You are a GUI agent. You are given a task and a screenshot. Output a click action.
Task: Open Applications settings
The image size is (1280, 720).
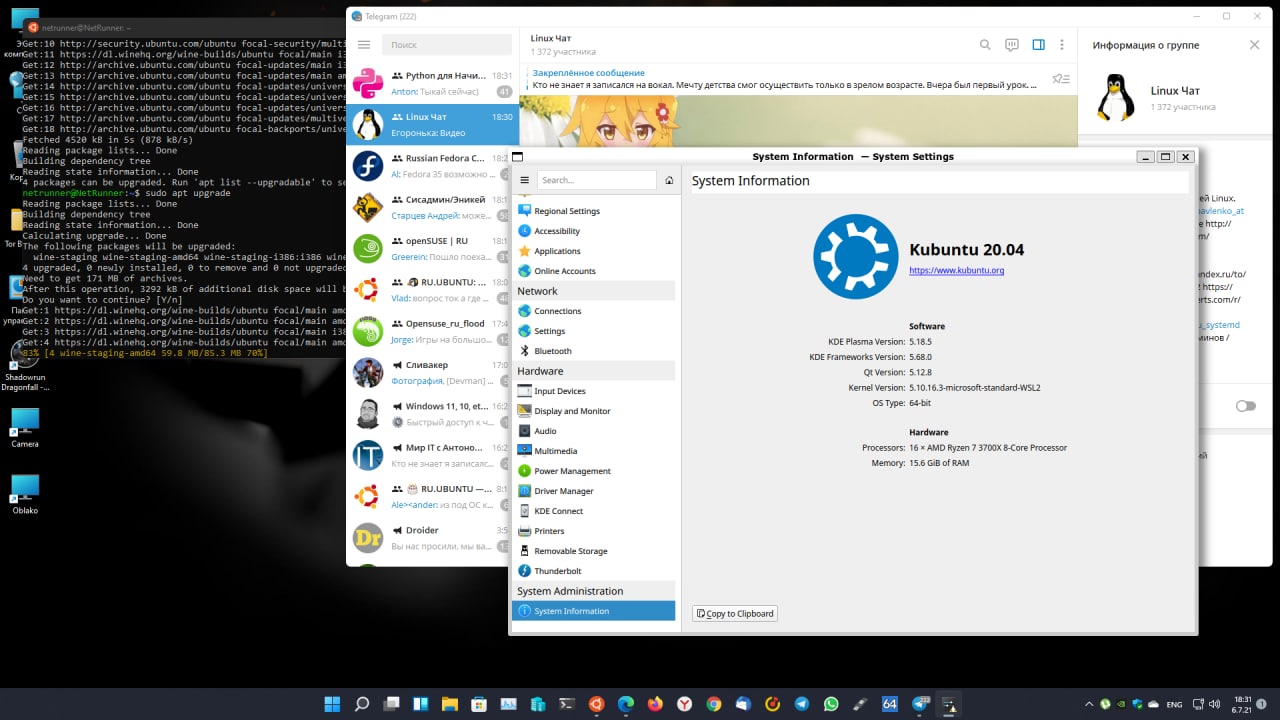(594, 251)
